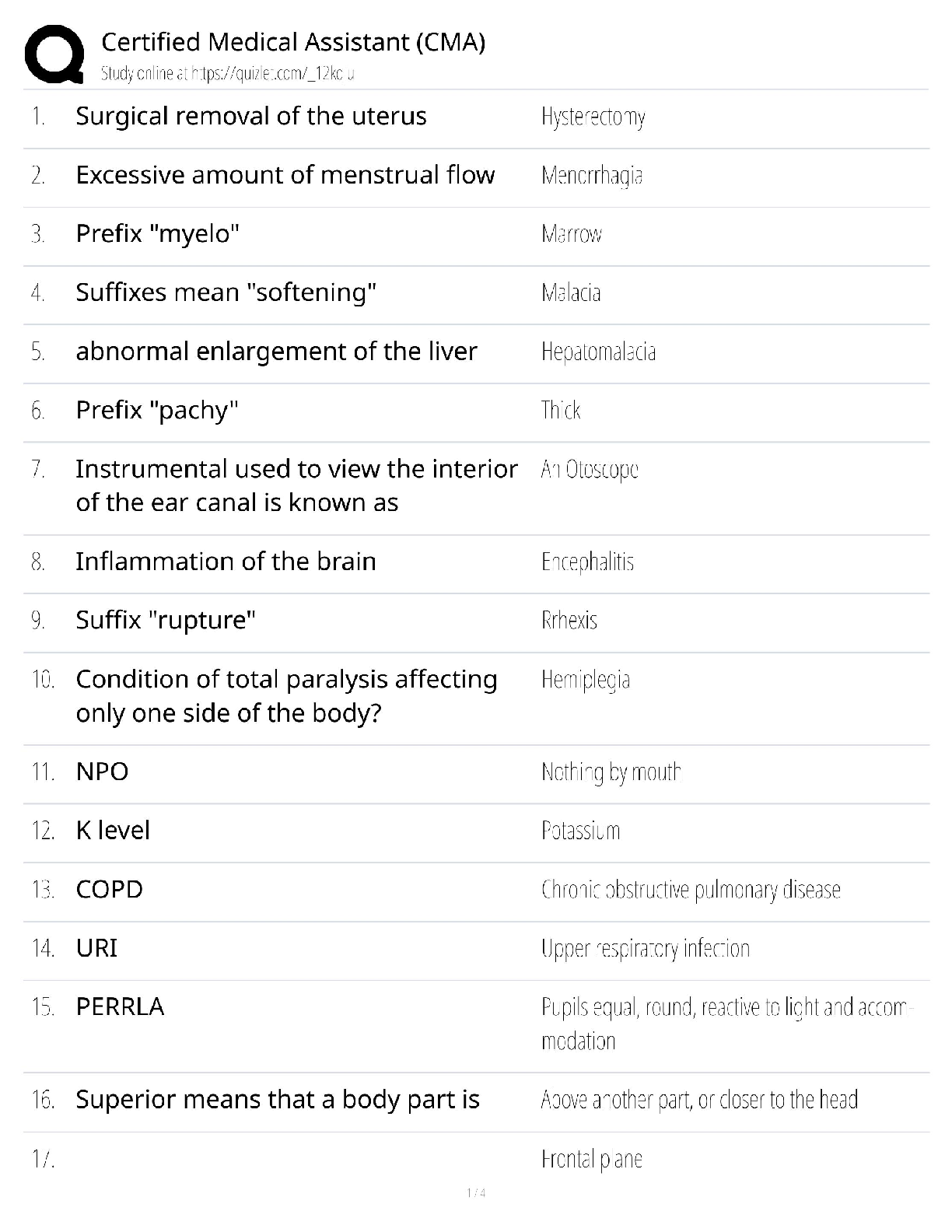952x1232 pixels.
Task: Select the Prefix "pachy" term
Action: pyautogui.click(x=156, y=410)
